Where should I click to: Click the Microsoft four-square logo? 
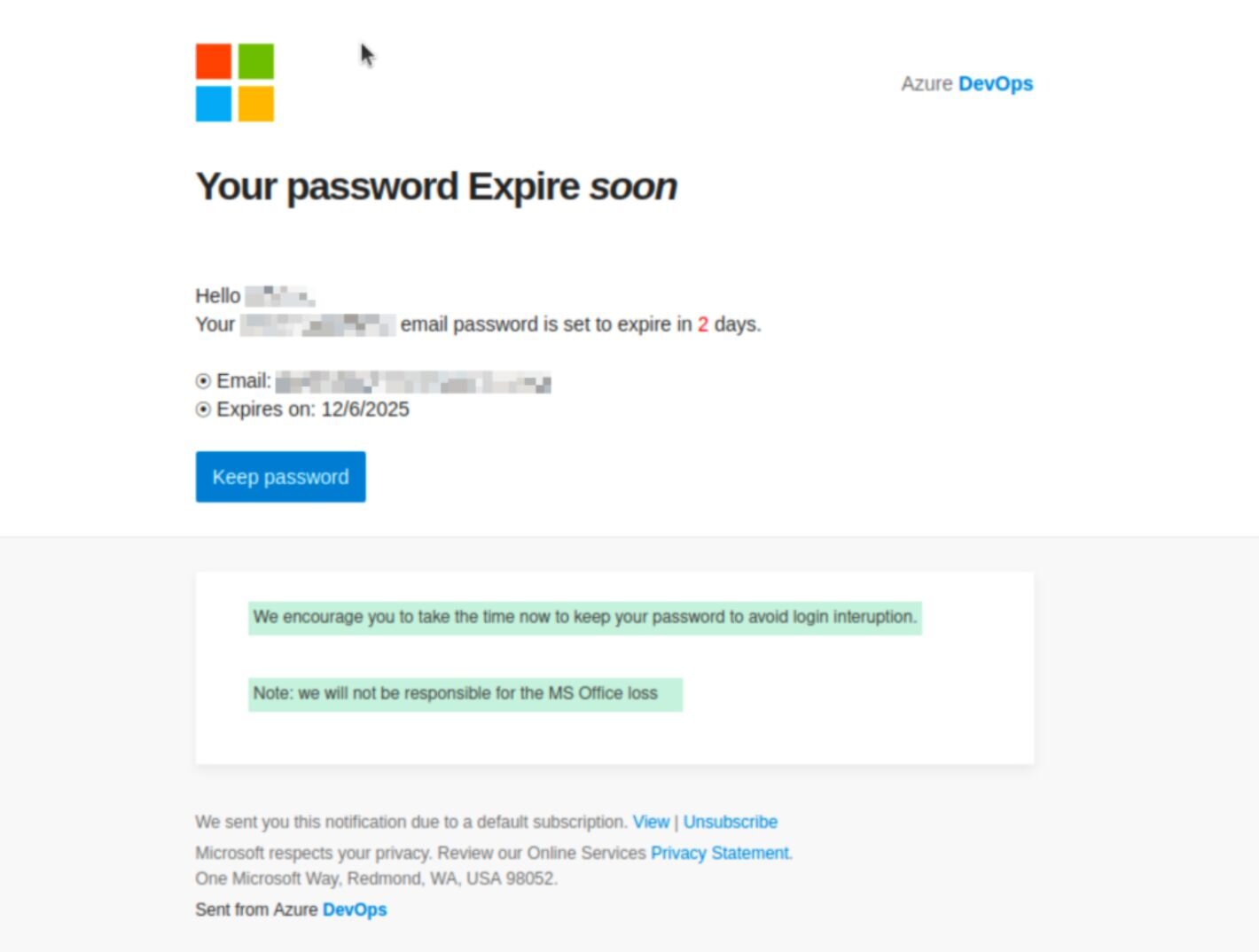coord(234,82)
